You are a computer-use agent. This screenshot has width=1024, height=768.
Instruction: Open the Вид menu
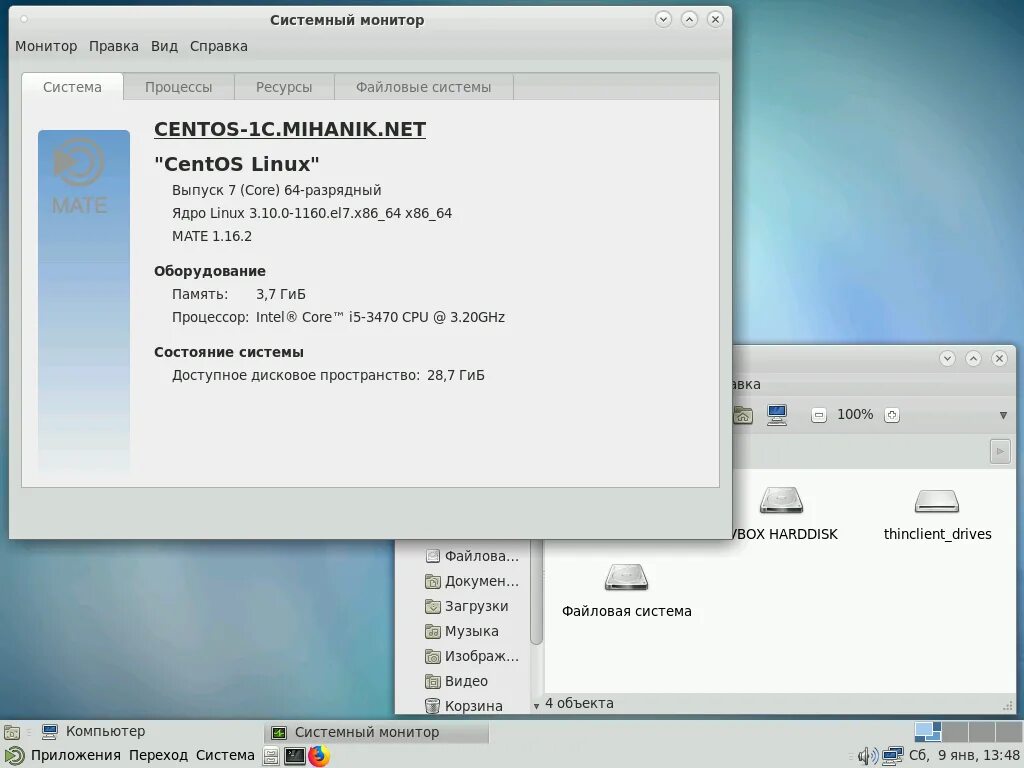tap(164, 46)
